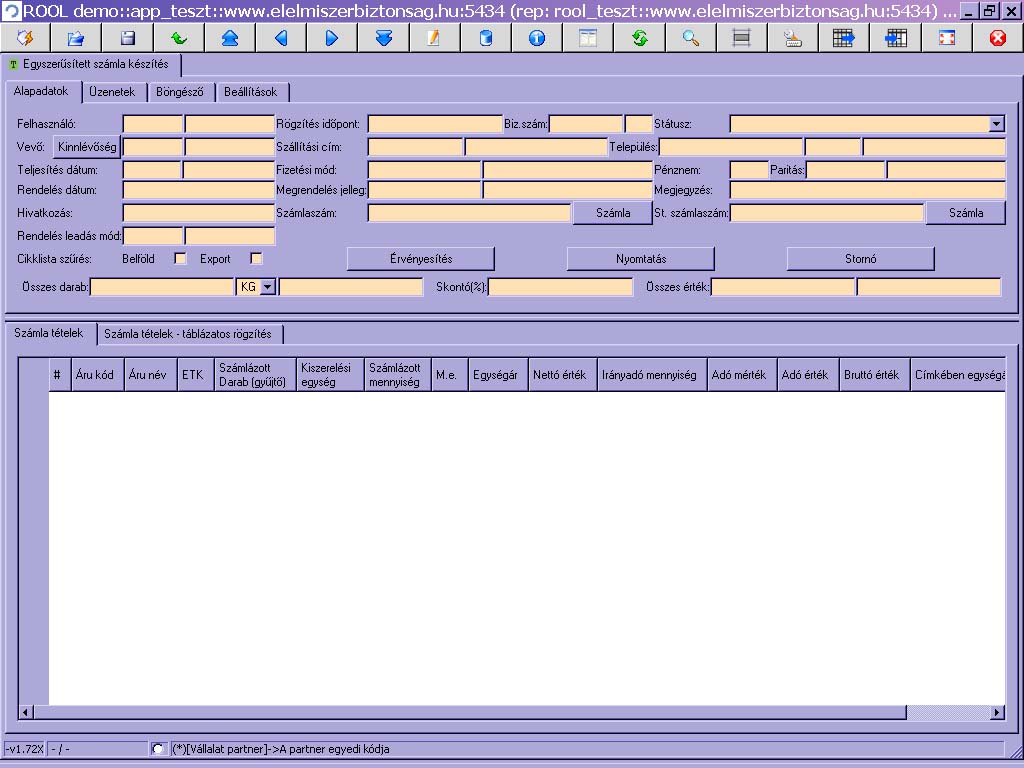Click the floppy disk save icon
The image size is (1024, 768).
click(x=128, y=38)
